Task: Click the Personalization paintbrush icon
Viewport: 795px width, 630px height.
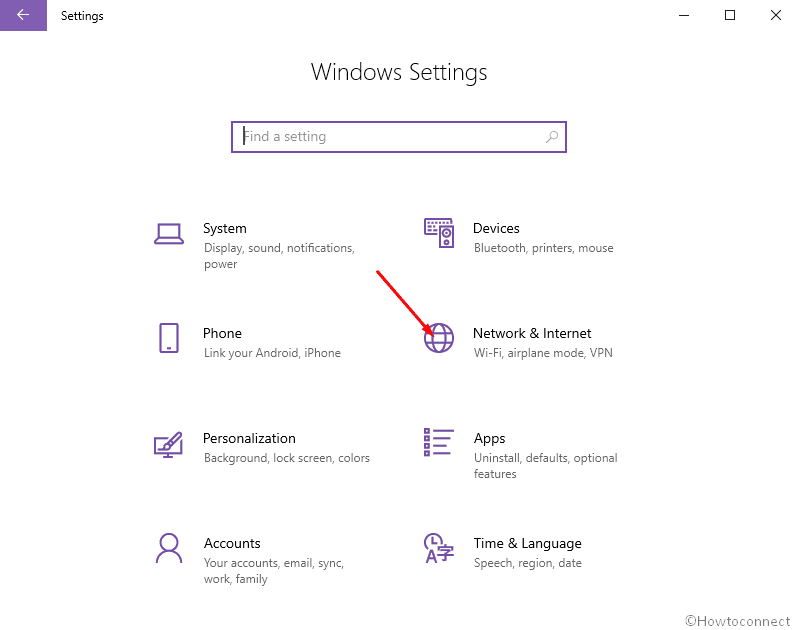Action: click(168, 444)
